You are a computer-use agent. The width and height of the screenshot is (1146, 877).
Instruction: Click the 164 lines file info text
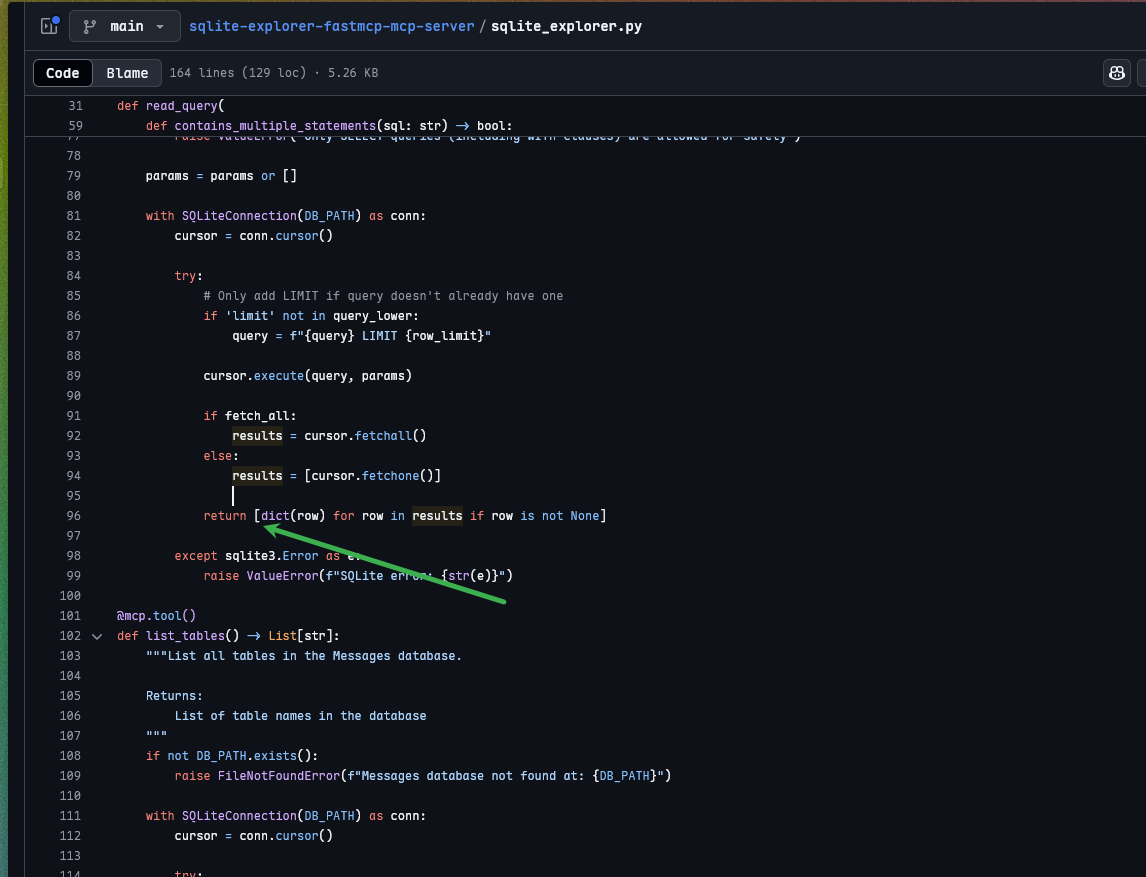click(x=274, y=73)
